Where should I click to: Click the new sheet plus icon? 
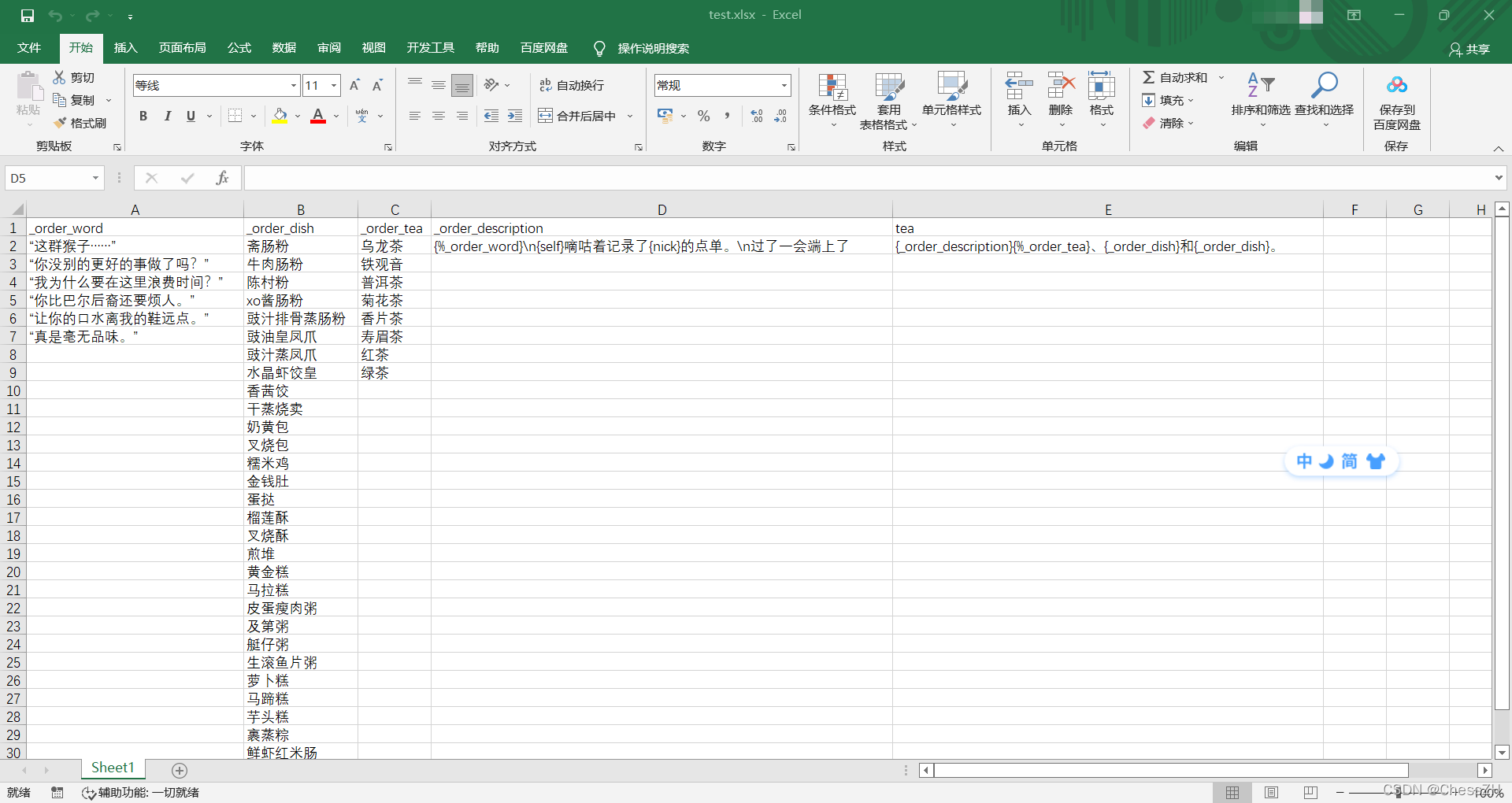[x=180, y=771]
